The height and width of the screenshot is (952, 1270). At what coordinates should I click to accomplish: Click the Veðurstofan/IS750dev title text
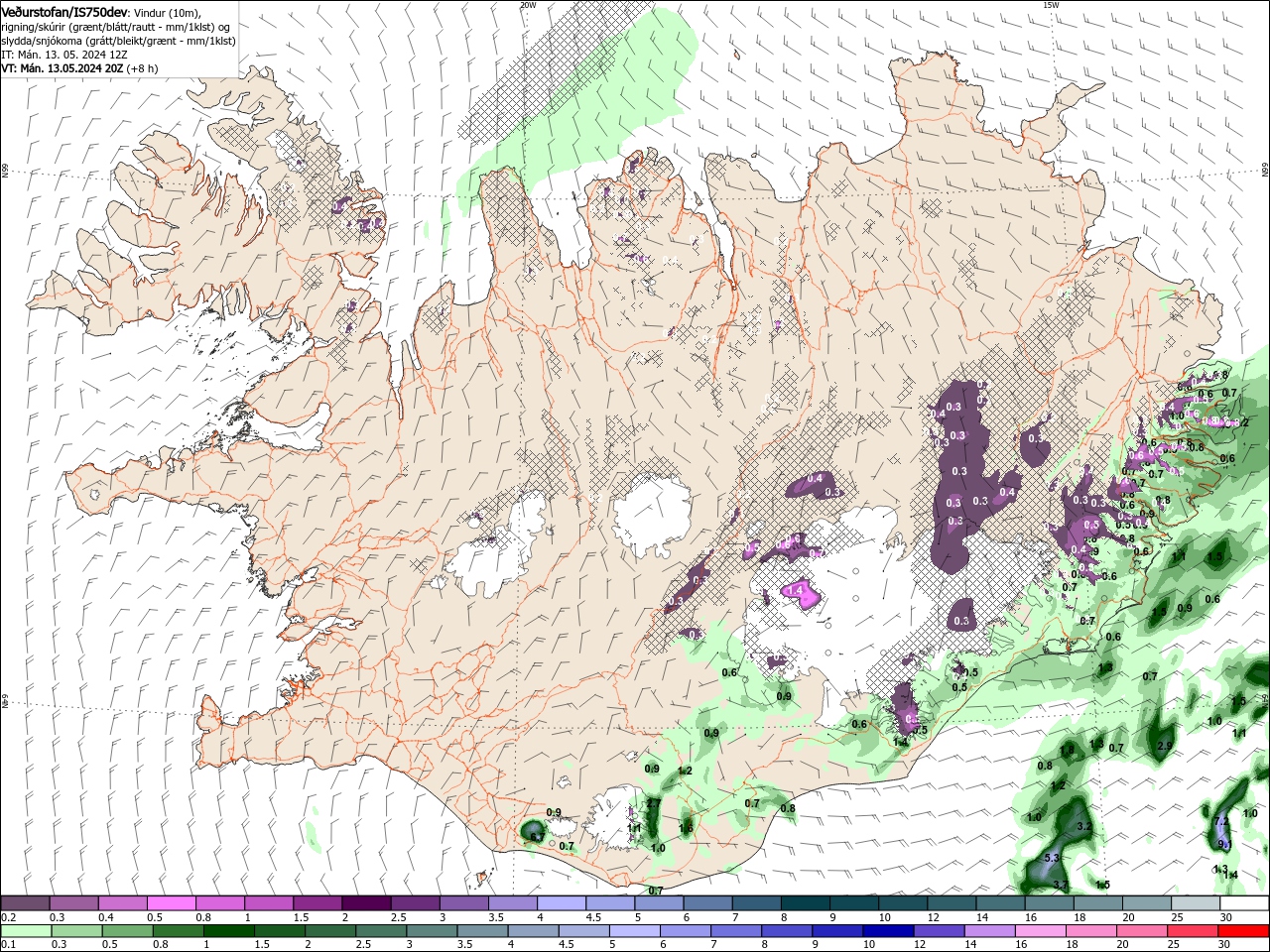click(x=64, y=11)
